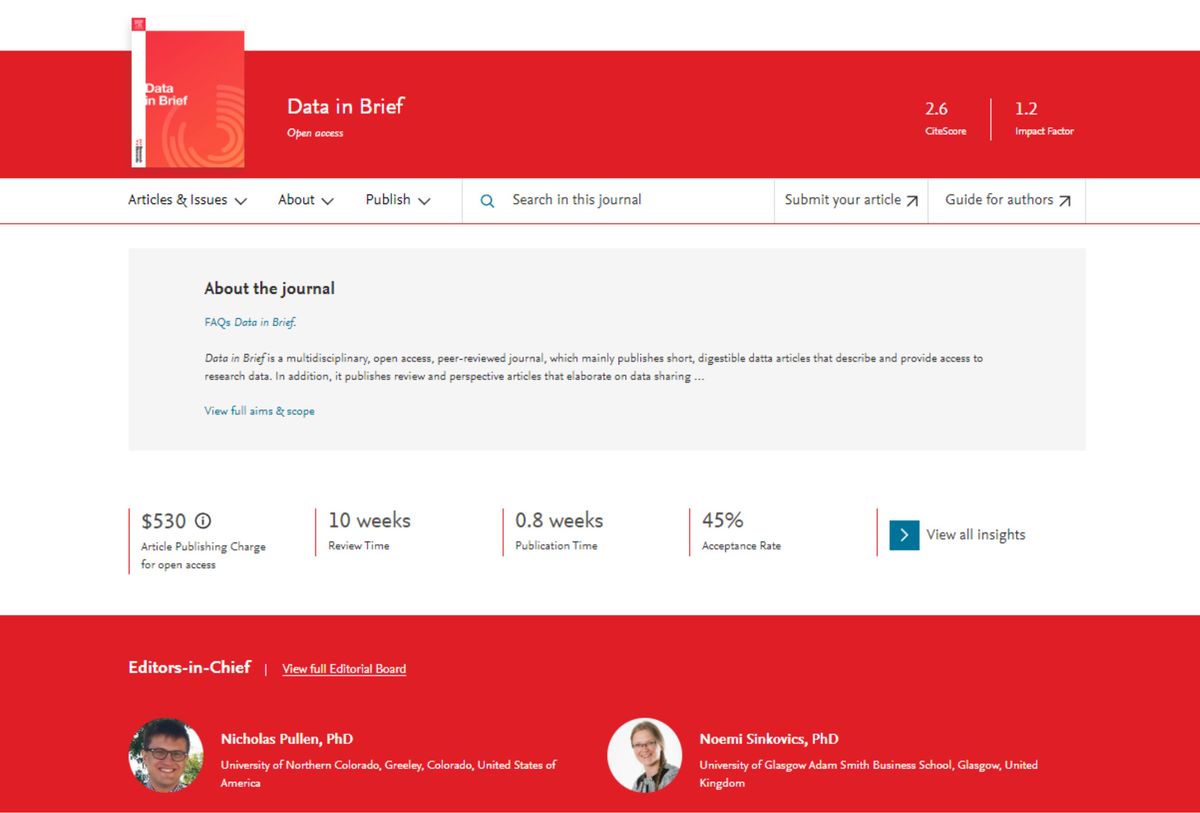Click the name Nicholas Pullen, PhD

pyautogui.click(x=287, y=739)
